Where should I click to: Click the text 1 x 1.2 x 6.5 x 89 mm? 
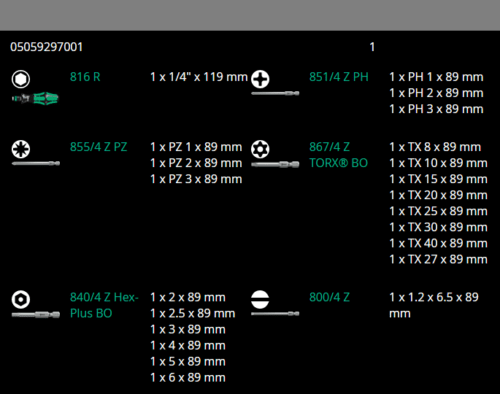point(434,305)
